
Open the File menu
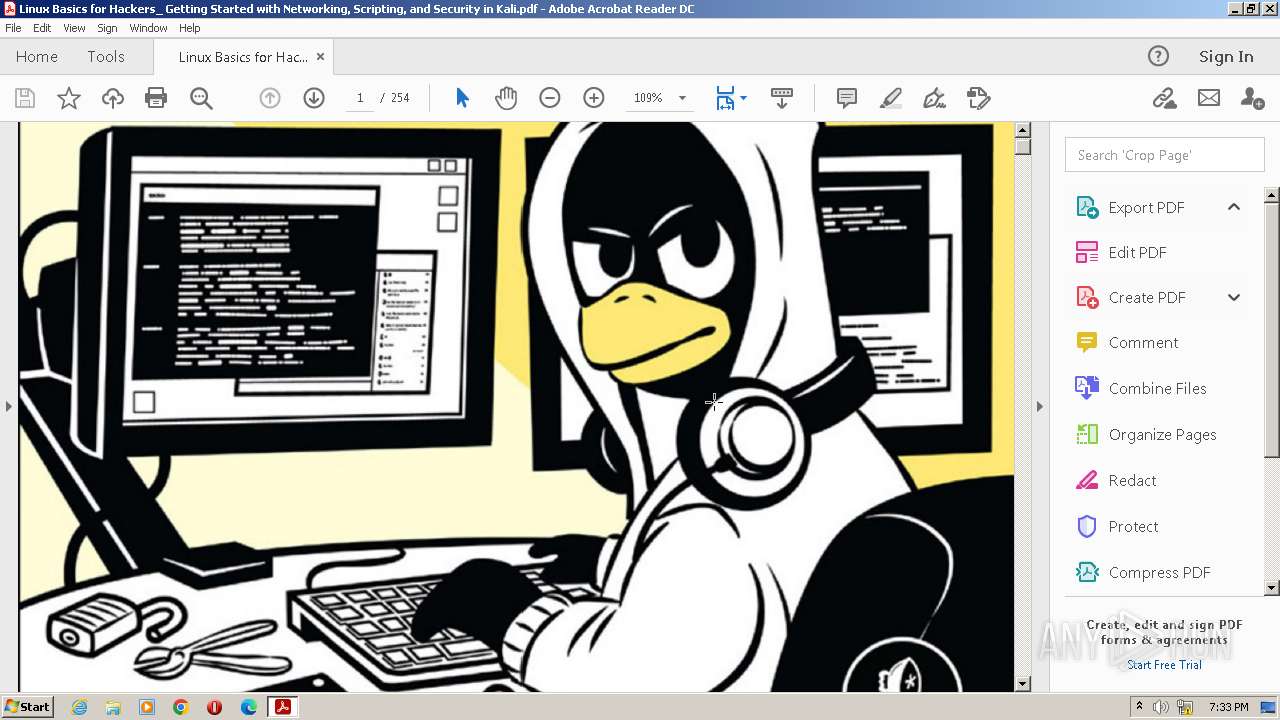point(13,28)
